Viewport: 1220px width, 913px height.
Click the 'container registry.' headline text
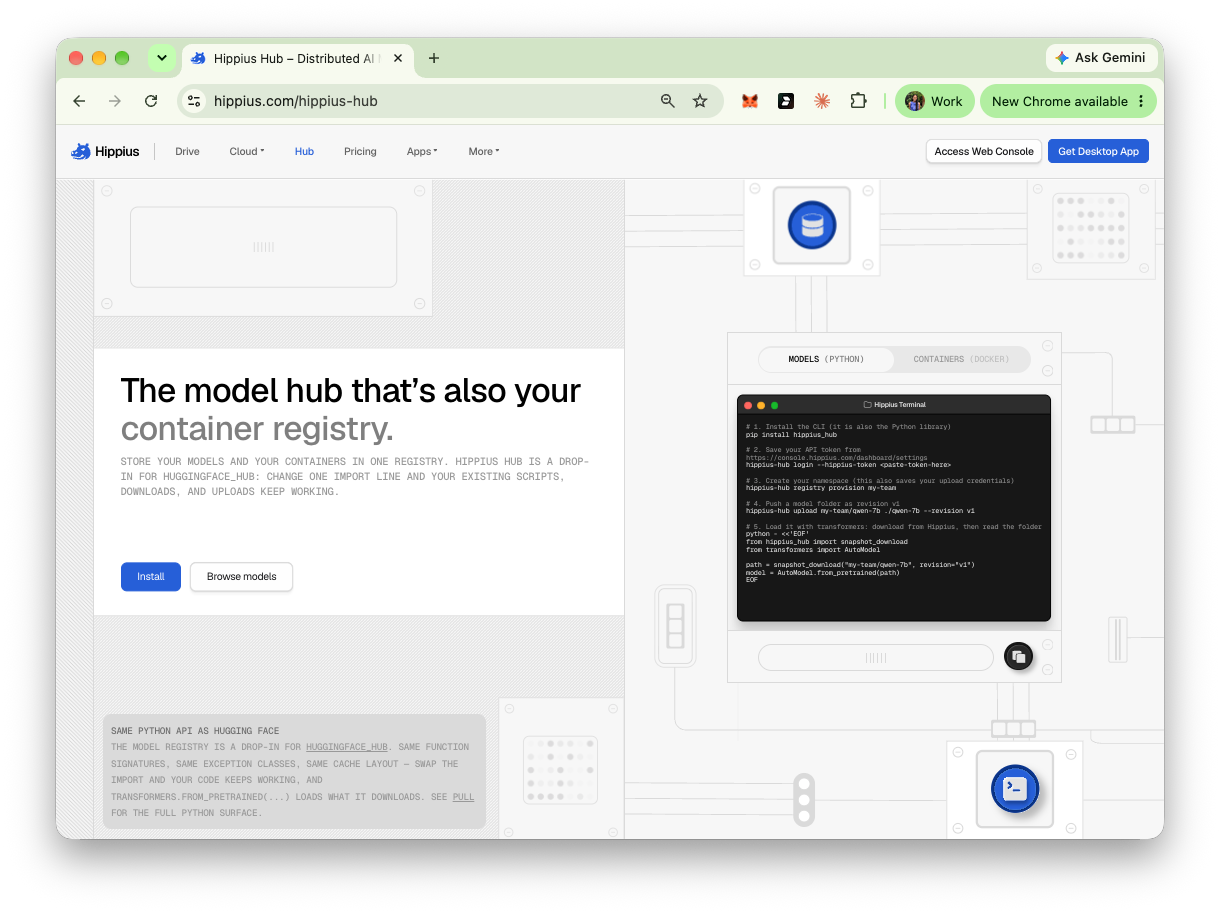pos(257,429)
